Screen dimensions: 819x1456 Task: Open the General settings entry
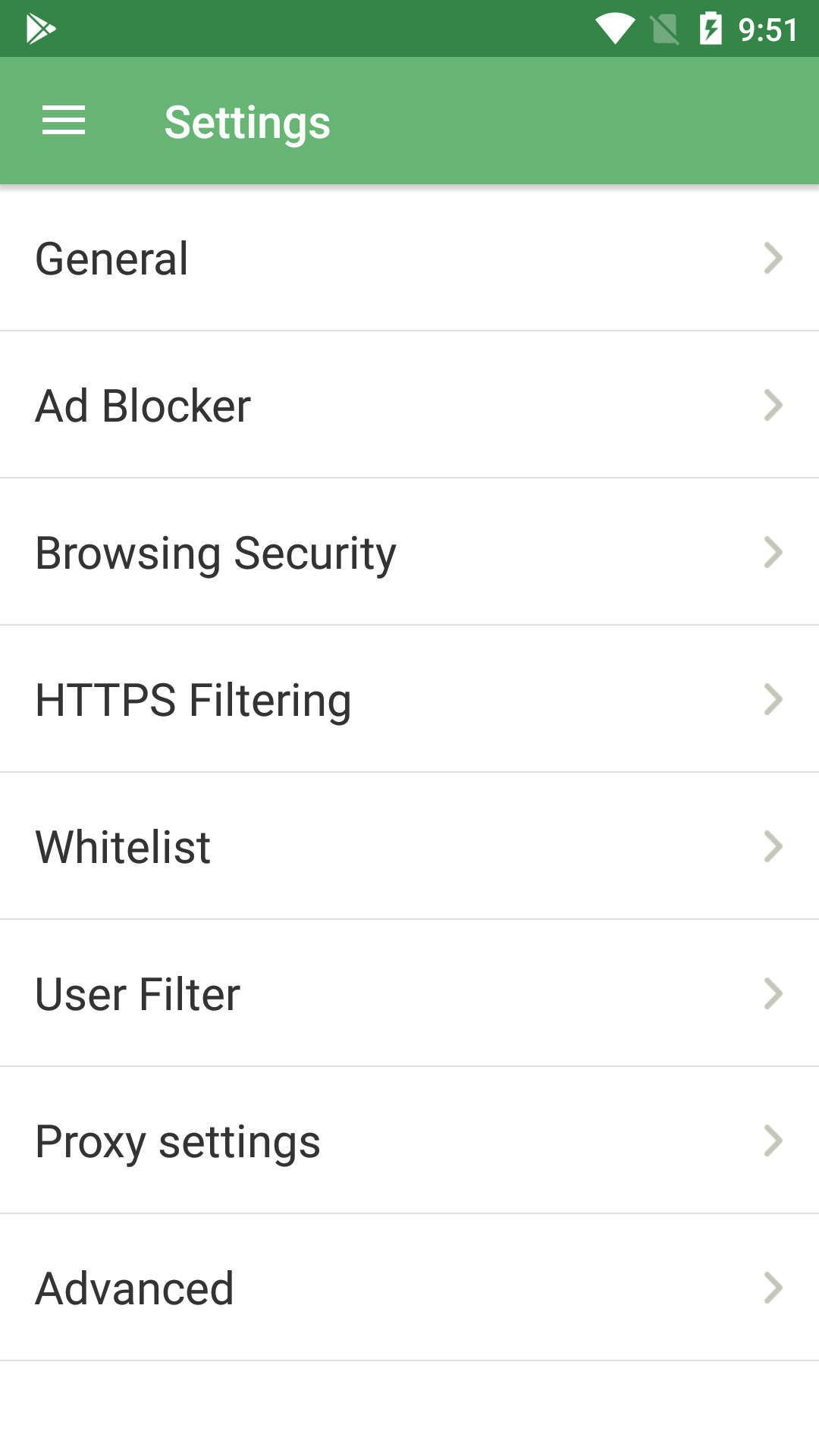[112, 259]
